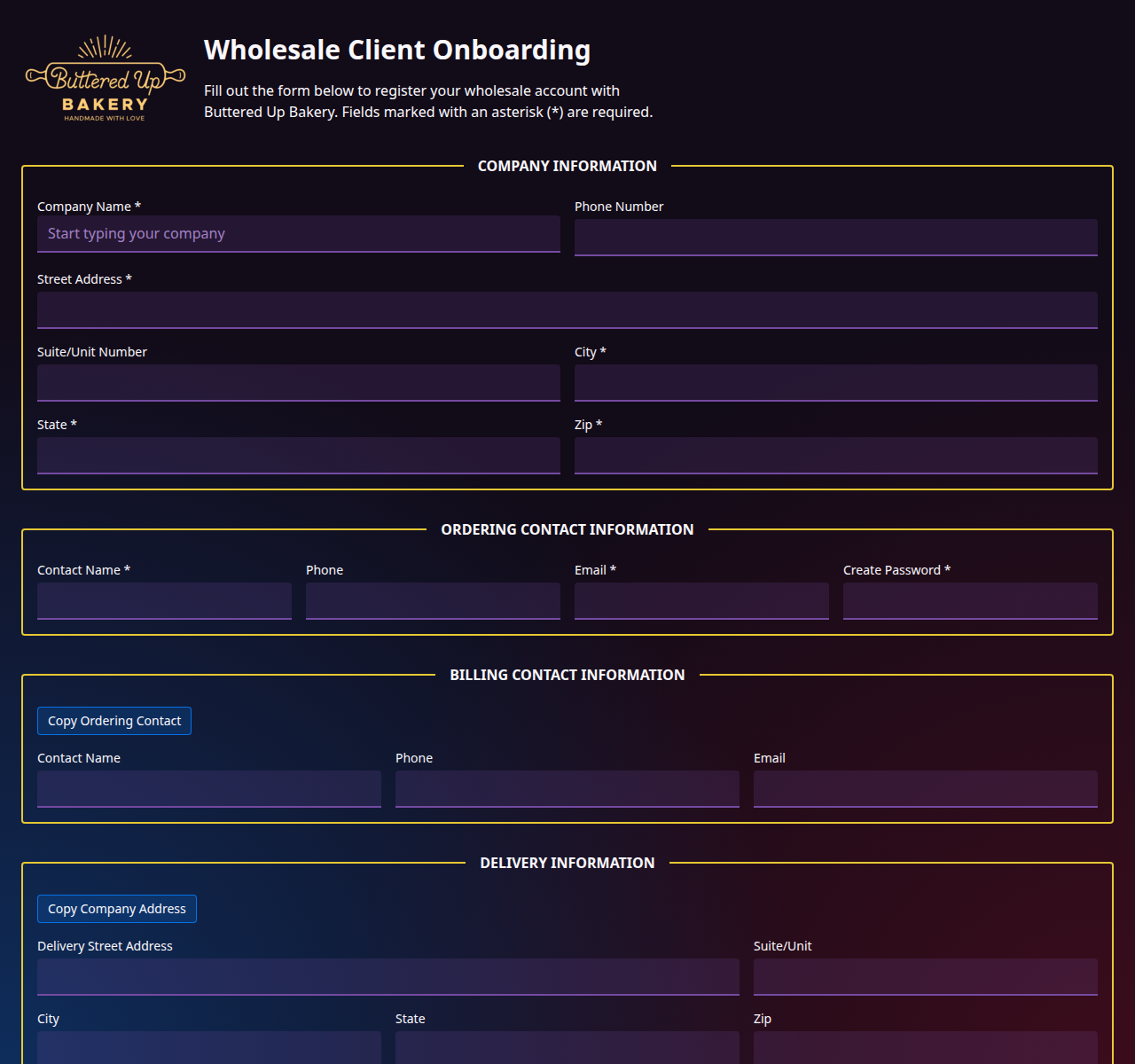Click the Buttered Up Bakery logo

105,77
